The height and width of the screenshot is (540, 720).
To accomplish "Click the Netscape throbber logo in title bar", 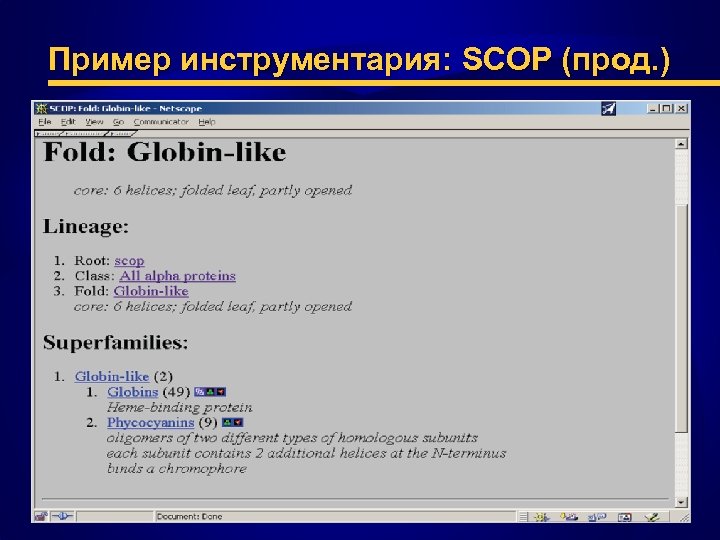I will [608, 109].
